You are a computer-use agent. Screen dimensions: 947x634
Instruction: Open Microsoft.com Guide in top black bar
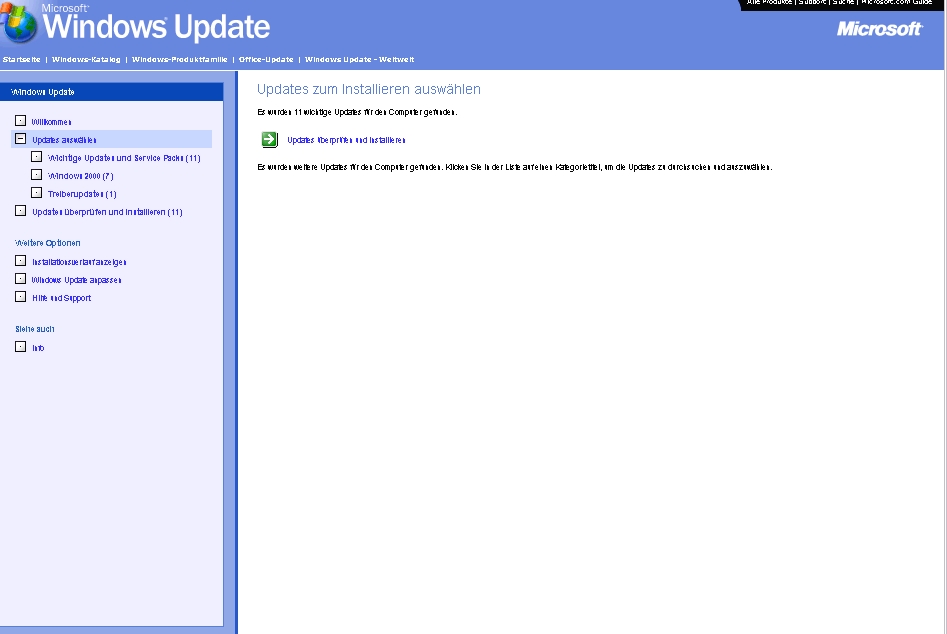click(897, 2)
